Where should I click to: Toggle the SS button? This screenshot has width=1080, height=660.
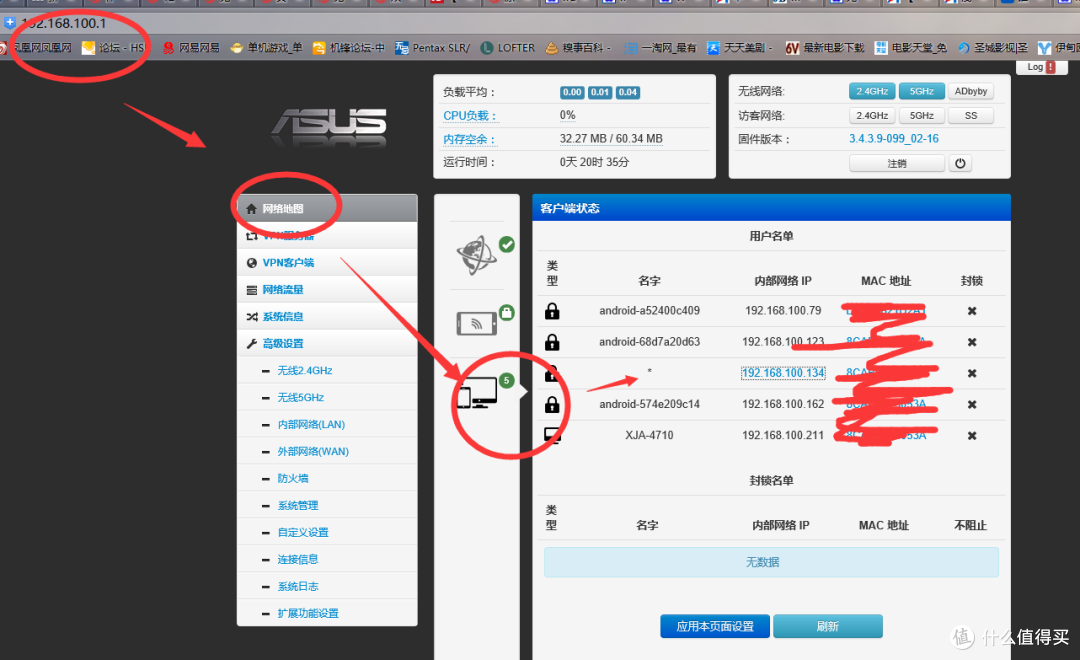click(970, 115)
